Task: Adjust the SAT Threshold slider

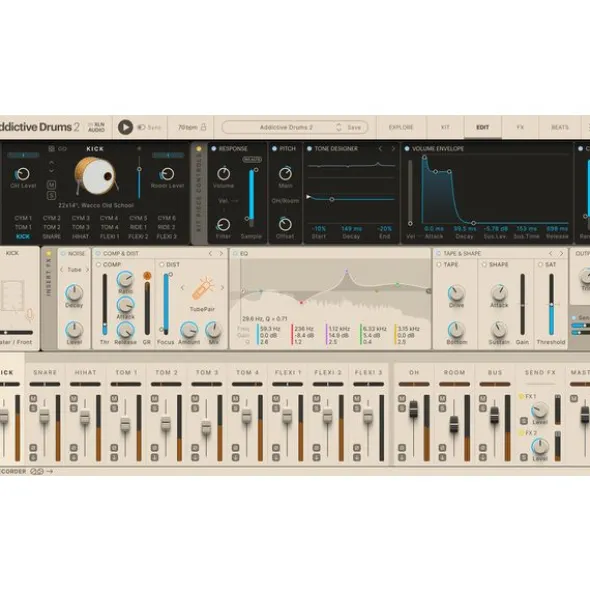Action: [551, 305]
